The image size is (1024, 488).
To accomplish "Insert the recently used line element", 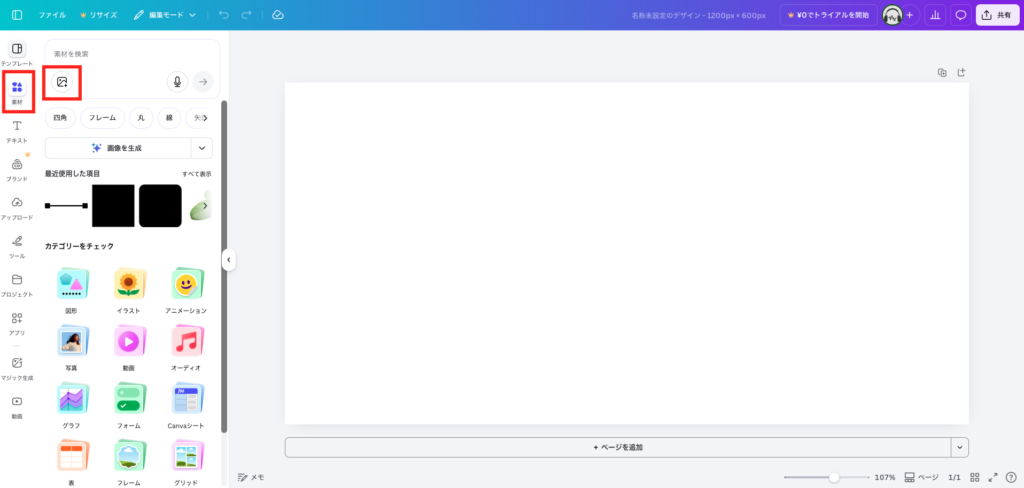I will 66,206.
